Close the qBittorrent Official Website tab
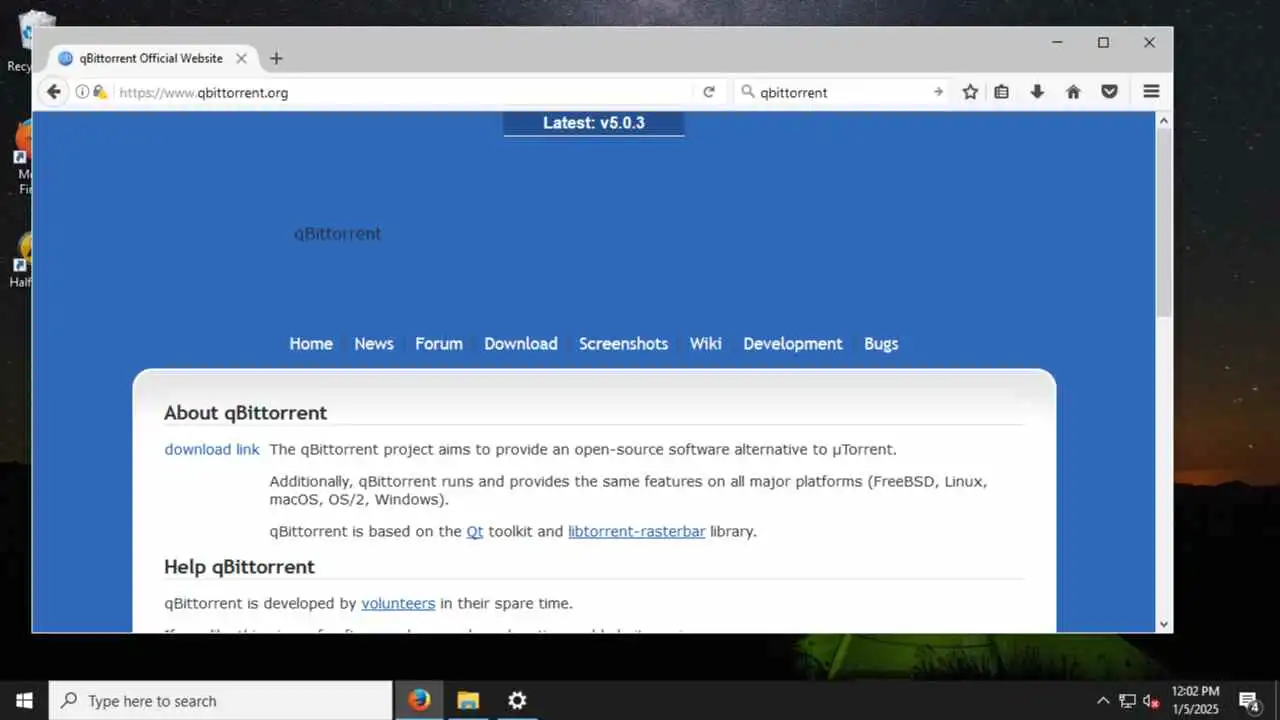Screen dimensions: 1280x720 coord(241,58)
